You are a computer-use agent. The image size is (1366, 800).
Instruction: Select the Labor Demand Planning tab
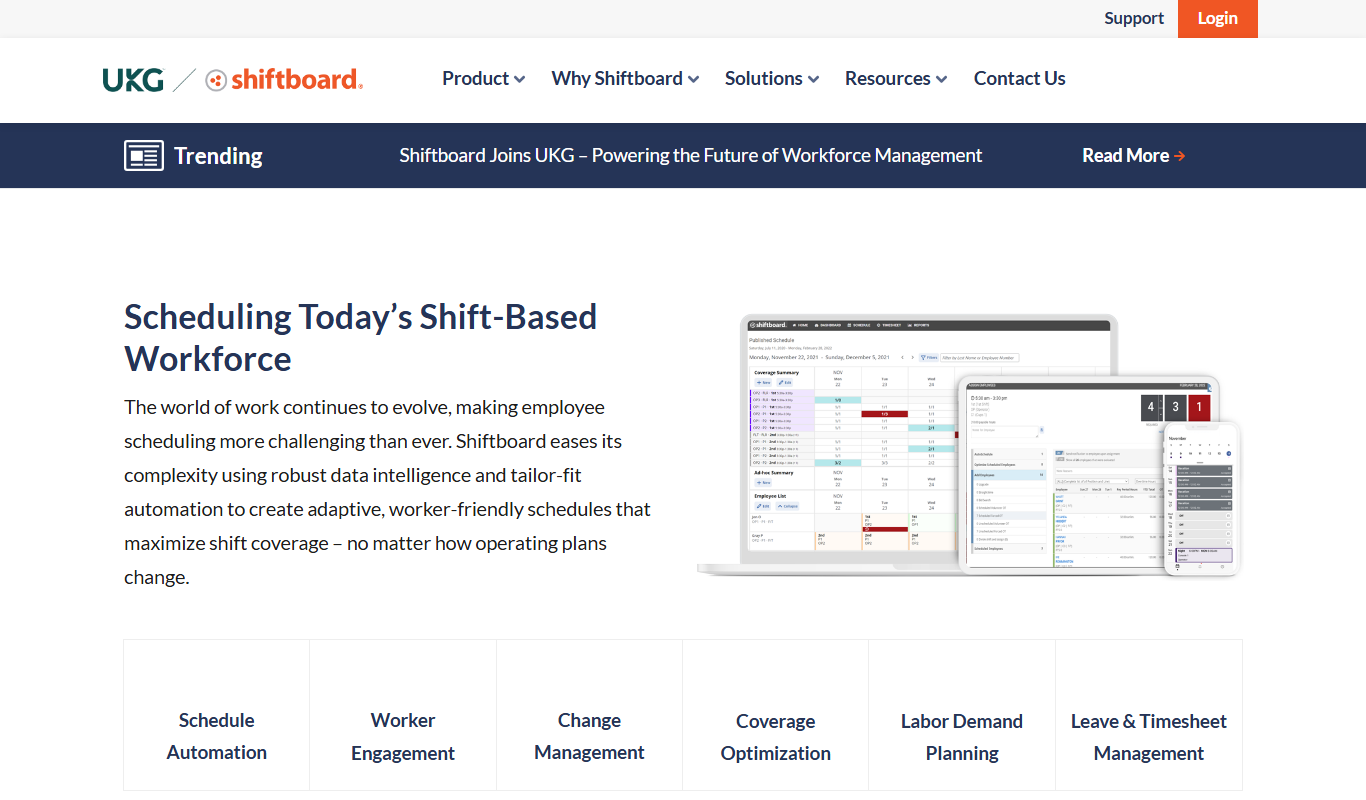click(x=962, y=715)
